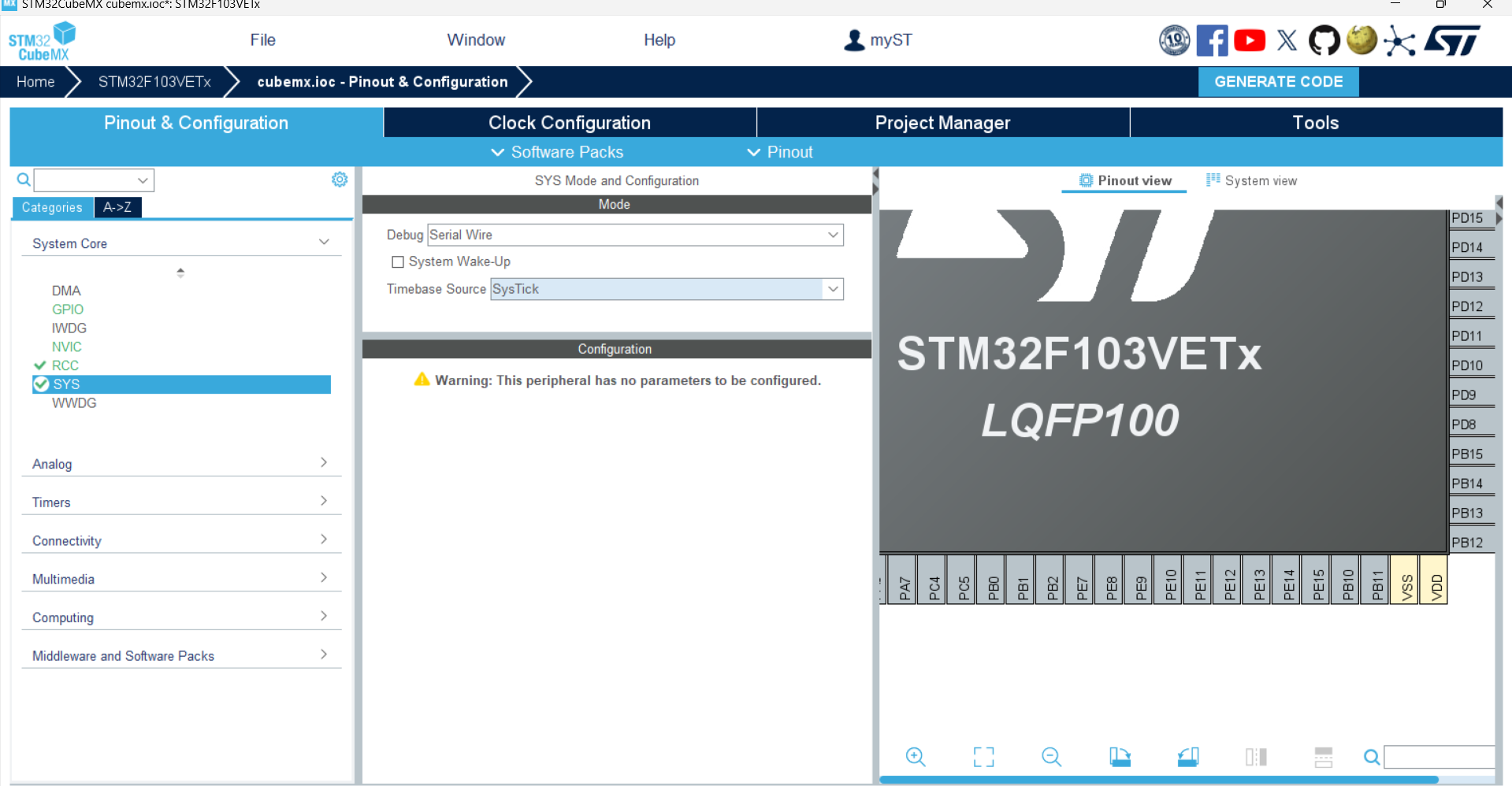Select the Pinout & Configuration tab
The height and width of the screenshot is (786, 1512).
click(196, 123)
